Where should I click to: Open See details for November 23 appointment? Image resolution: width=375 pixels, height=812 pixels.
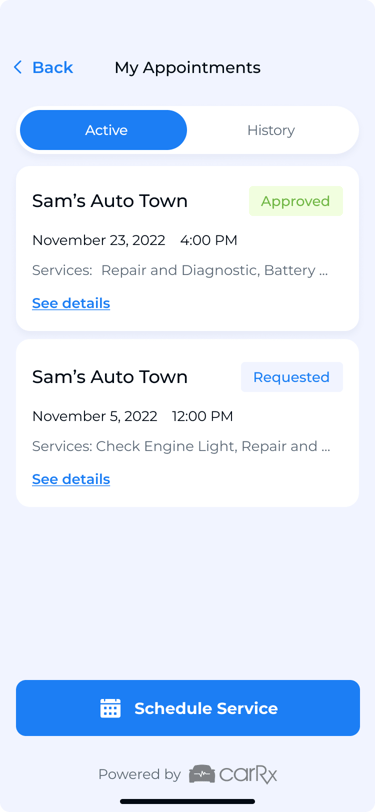71,303
